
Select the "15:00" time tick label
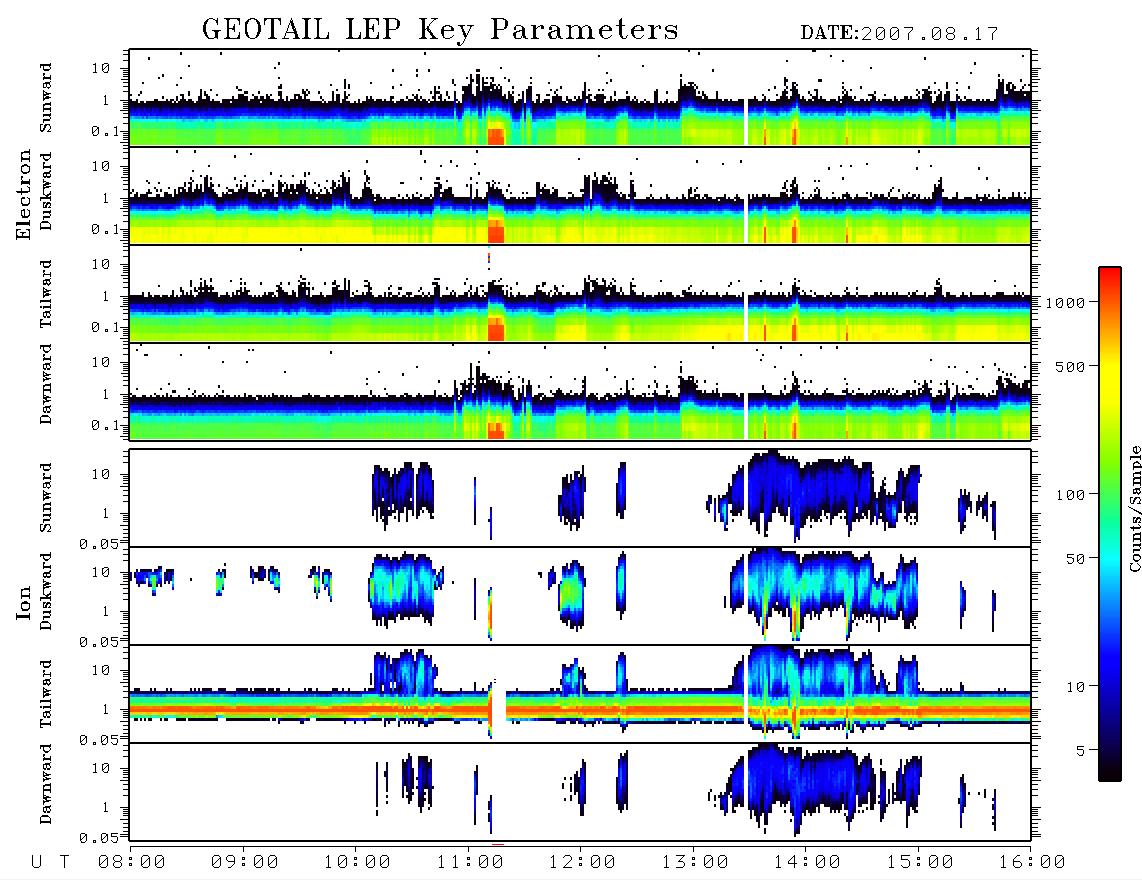pos(920,862)
